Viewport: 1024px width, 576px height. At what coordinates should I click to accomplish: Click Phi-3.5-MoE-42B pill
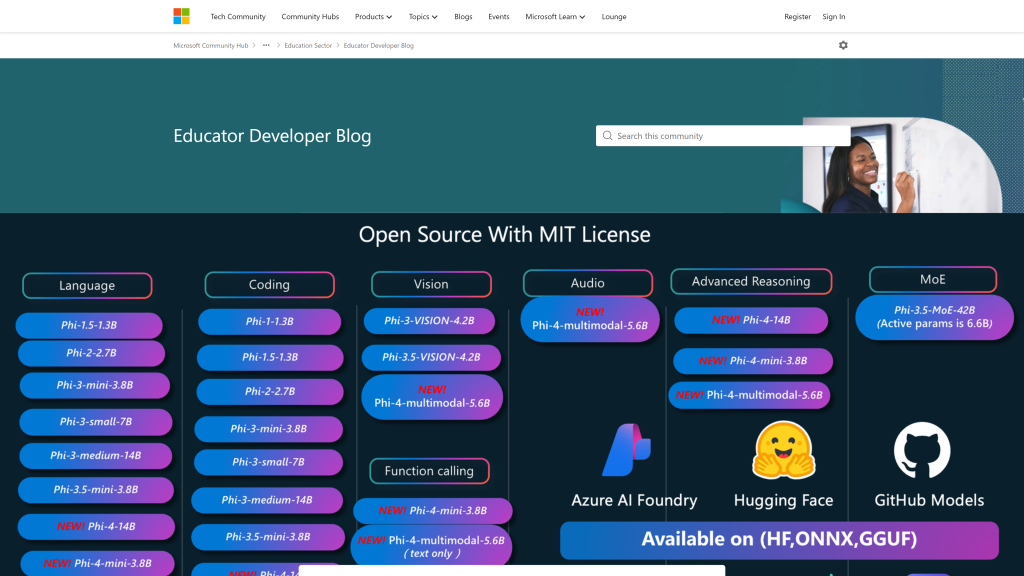pyautogui.click(x=934, y=317)
